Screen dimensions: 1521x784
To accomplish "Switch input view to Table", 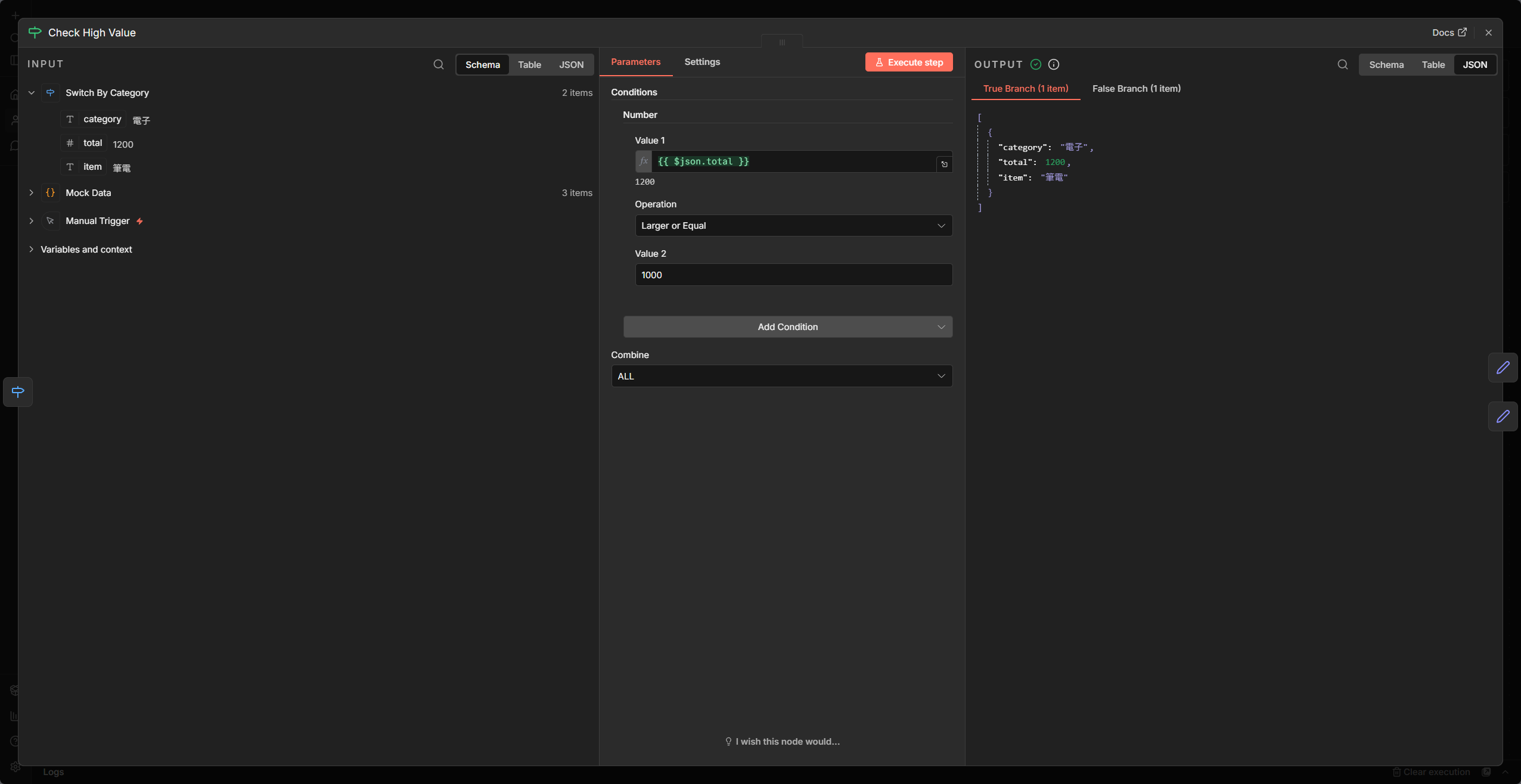I will point(529,64).
